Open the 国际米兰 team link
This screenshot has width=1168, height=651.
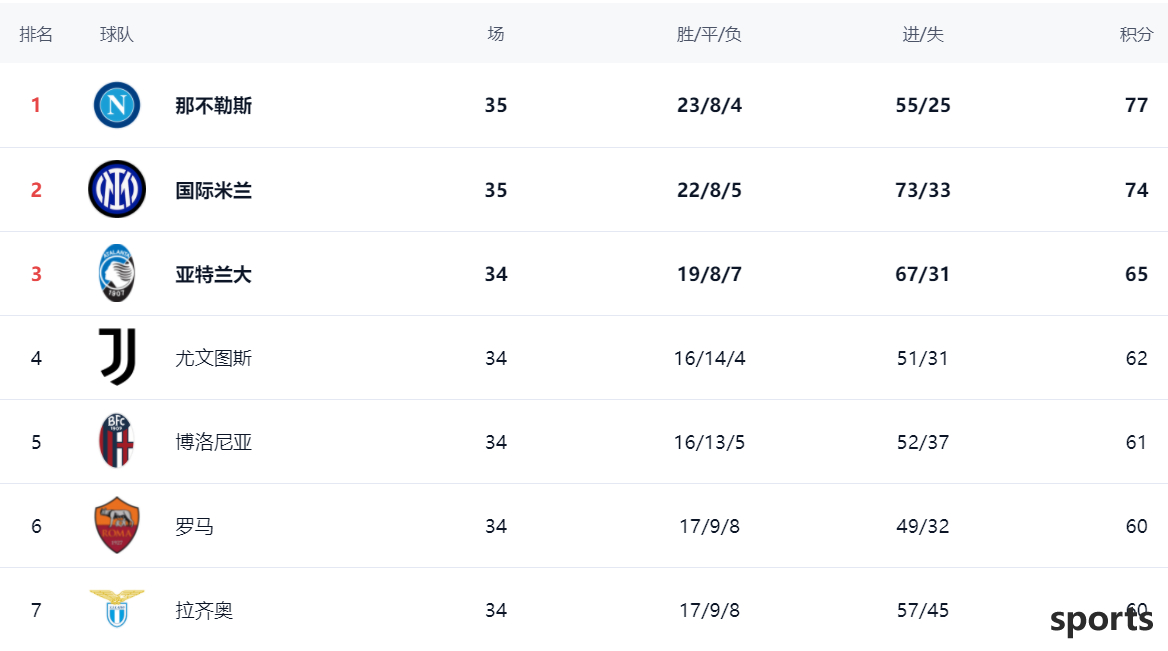(214, 190)
